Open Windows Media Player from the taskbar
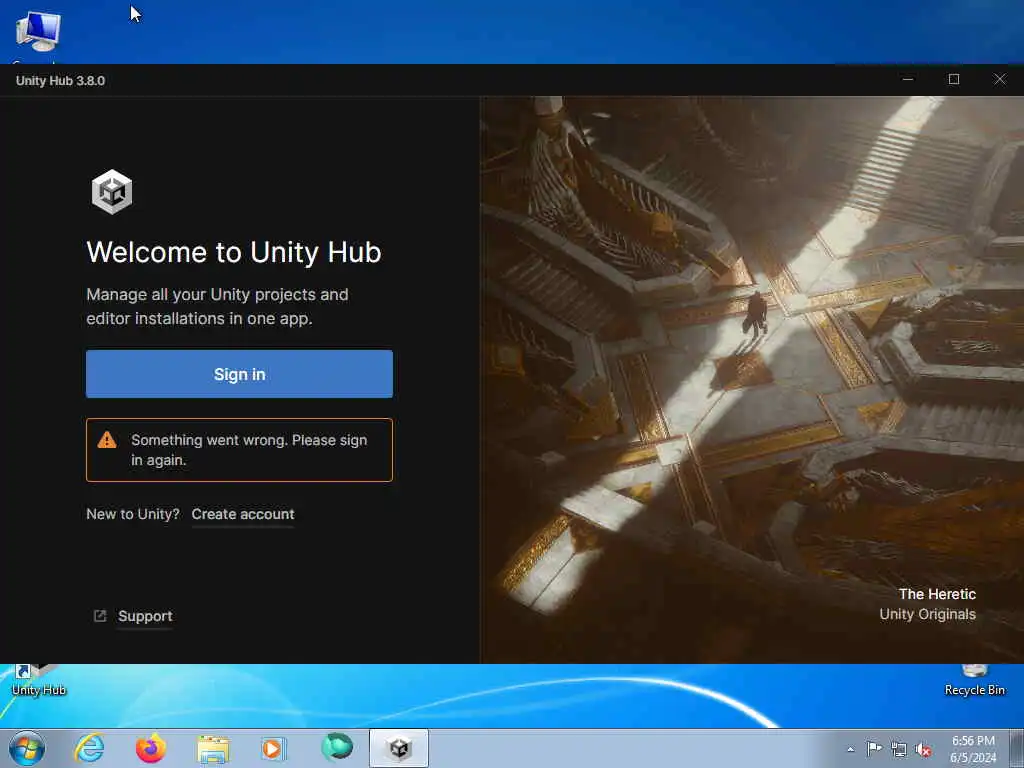 click(x=274, y=748)
